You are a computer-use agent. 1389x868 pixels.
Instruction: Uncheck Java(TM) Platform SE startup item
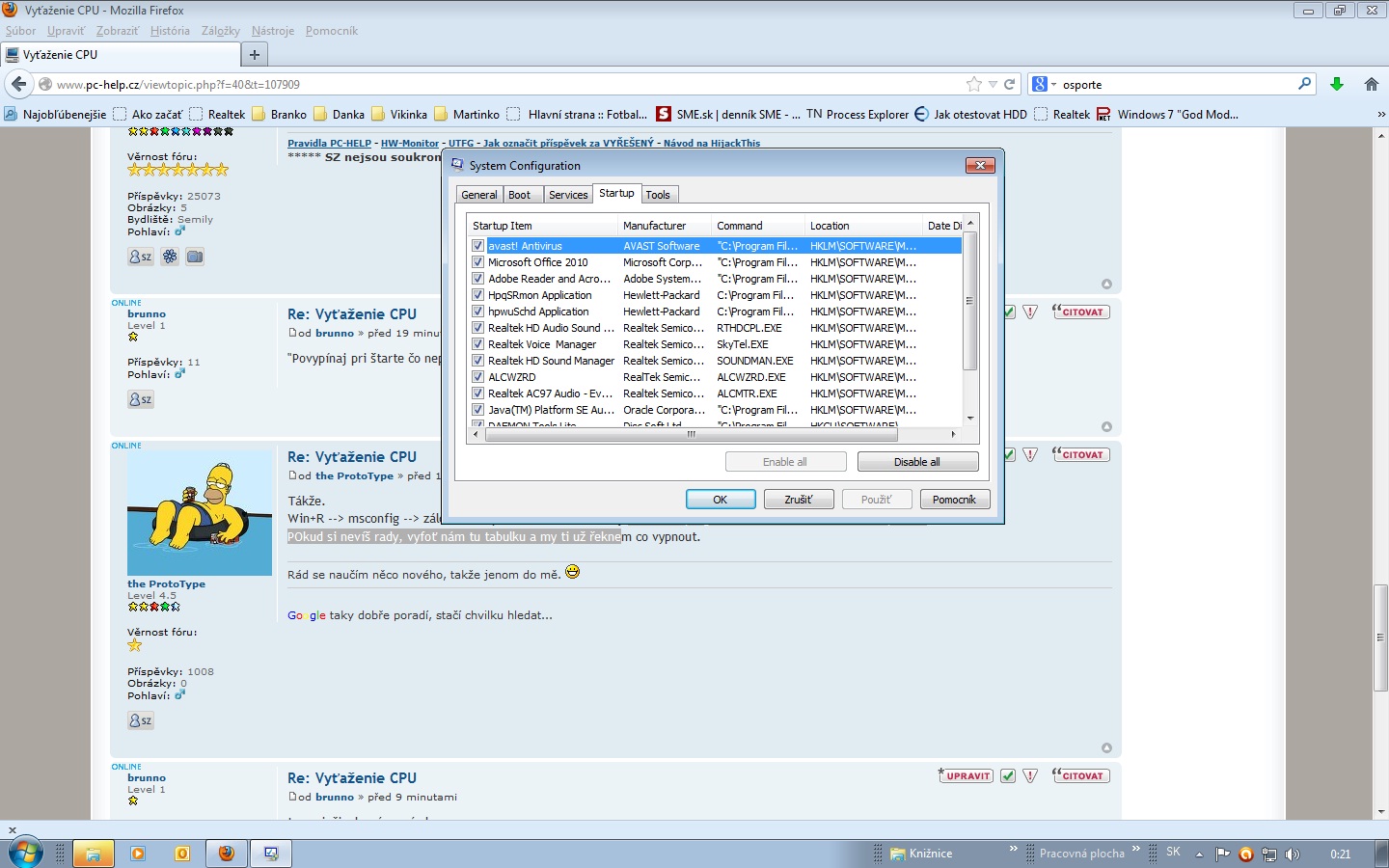coord(477,410)
